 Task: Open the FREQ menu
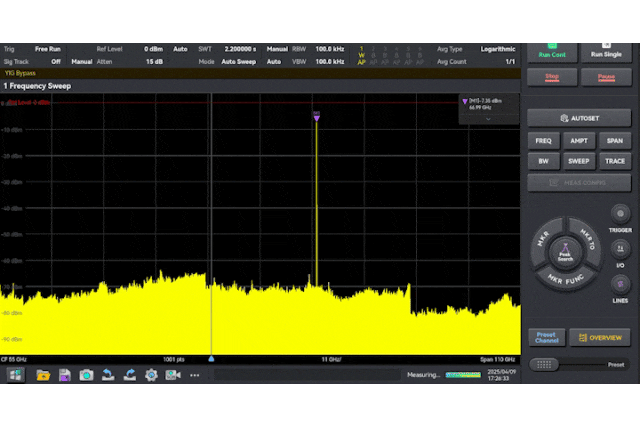[543, 140]
